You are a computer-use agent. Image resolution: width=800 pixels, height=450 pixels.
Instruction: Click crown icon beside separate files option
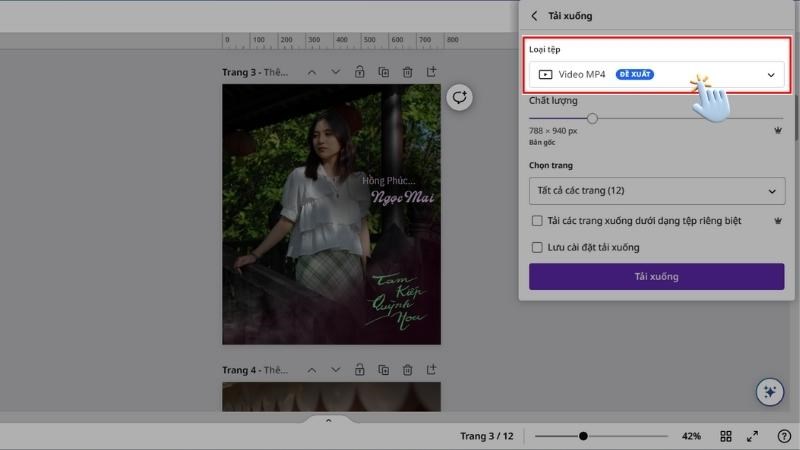pos(778,221)
